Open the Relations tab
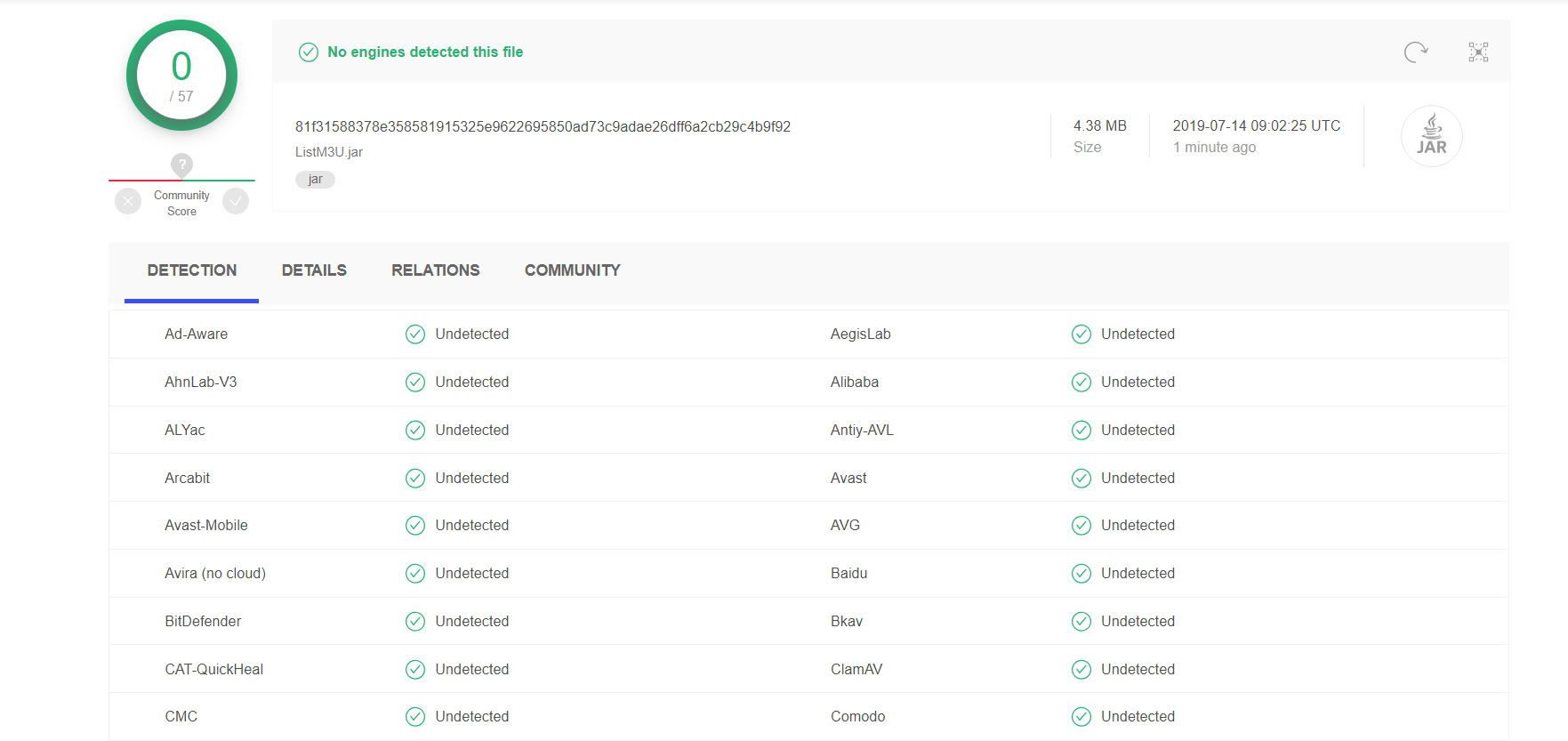This screenshot has width=1568, height=741. (435, 270)
